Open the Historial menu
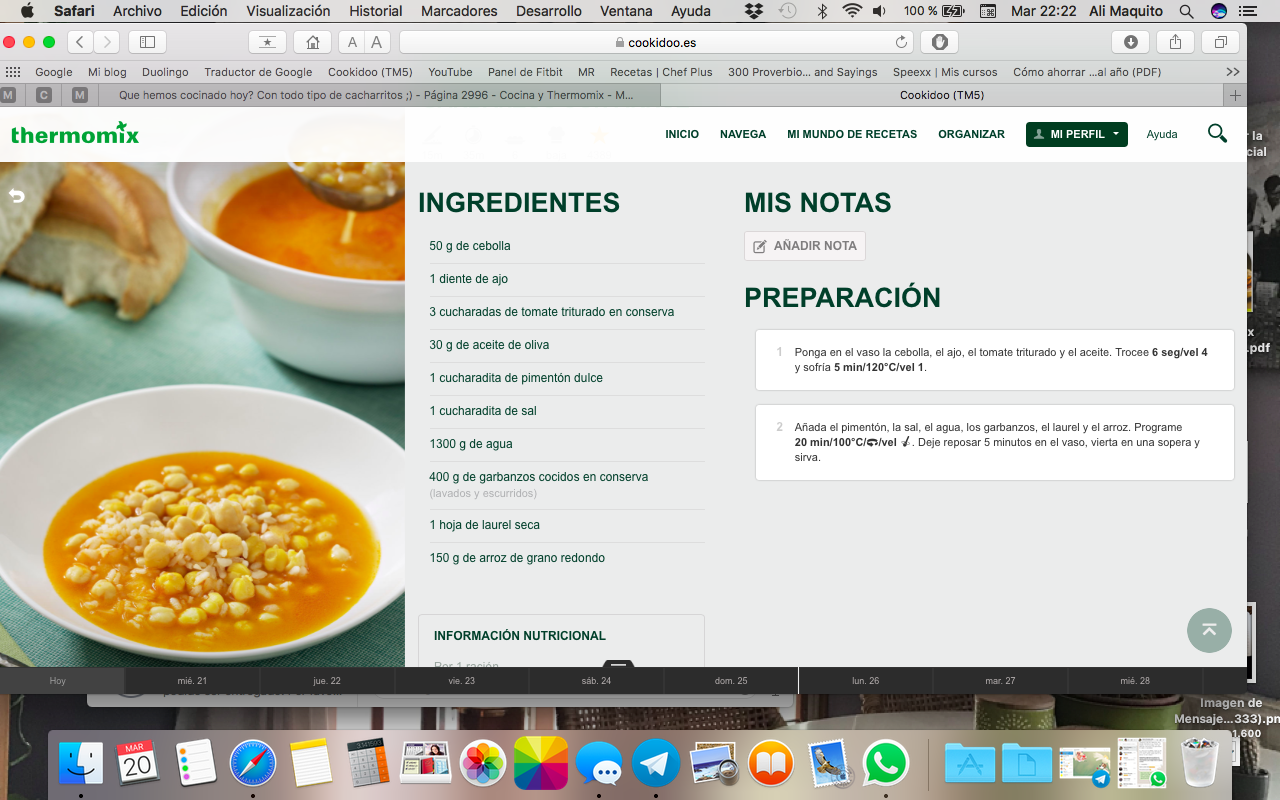 (376, 11)
